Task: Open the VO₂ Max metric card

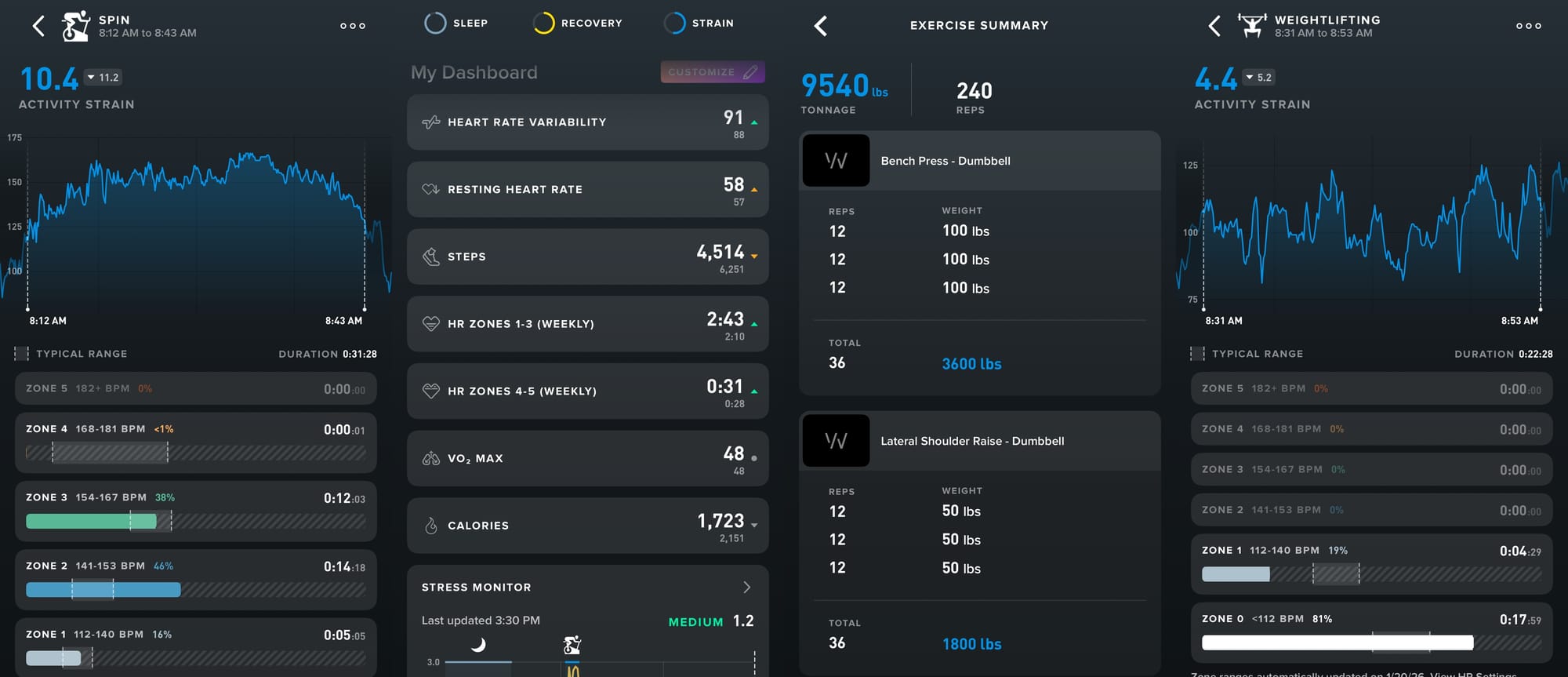Action: (587, 458)
